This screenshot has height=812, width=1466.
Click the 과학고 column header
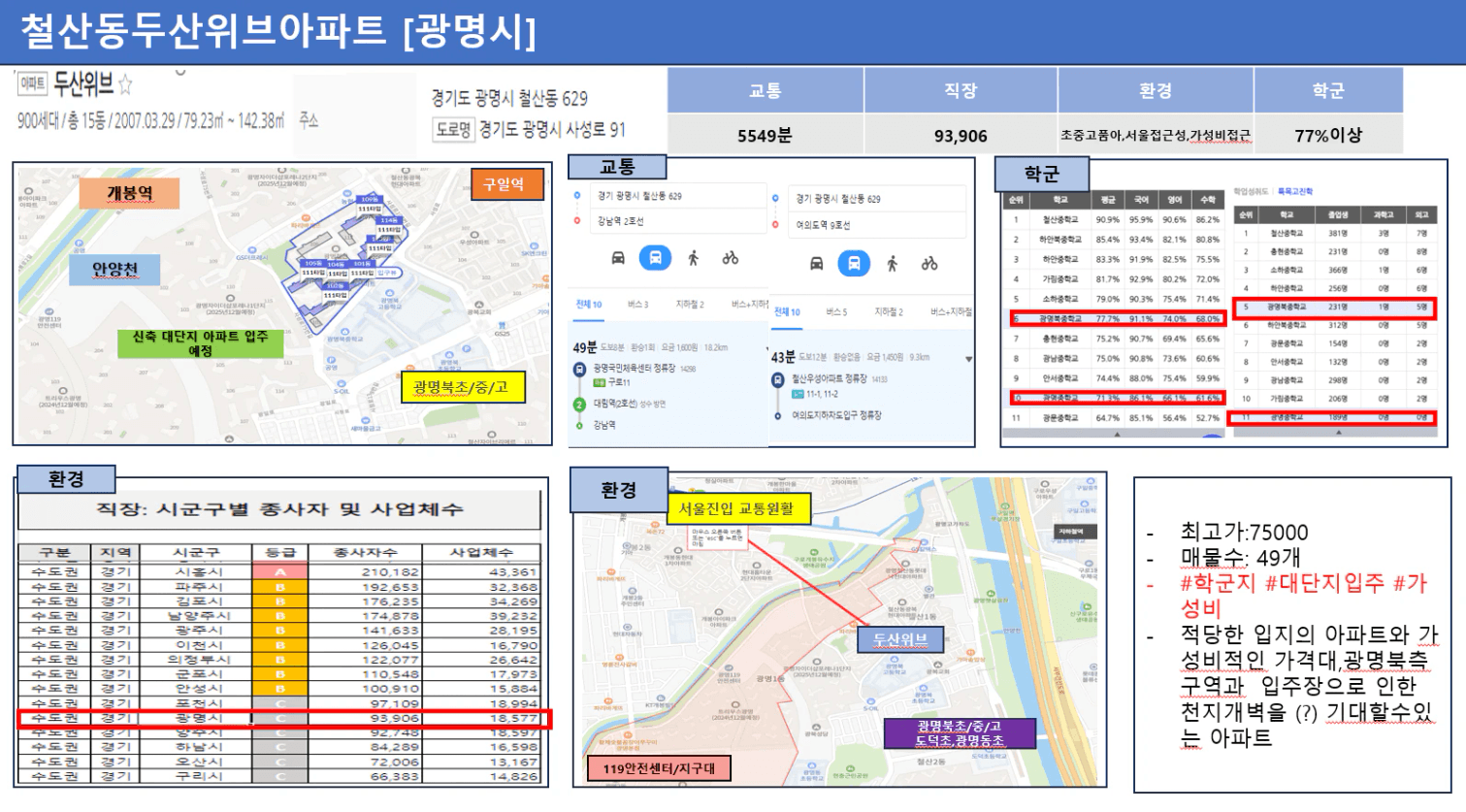pos(1384,214)
